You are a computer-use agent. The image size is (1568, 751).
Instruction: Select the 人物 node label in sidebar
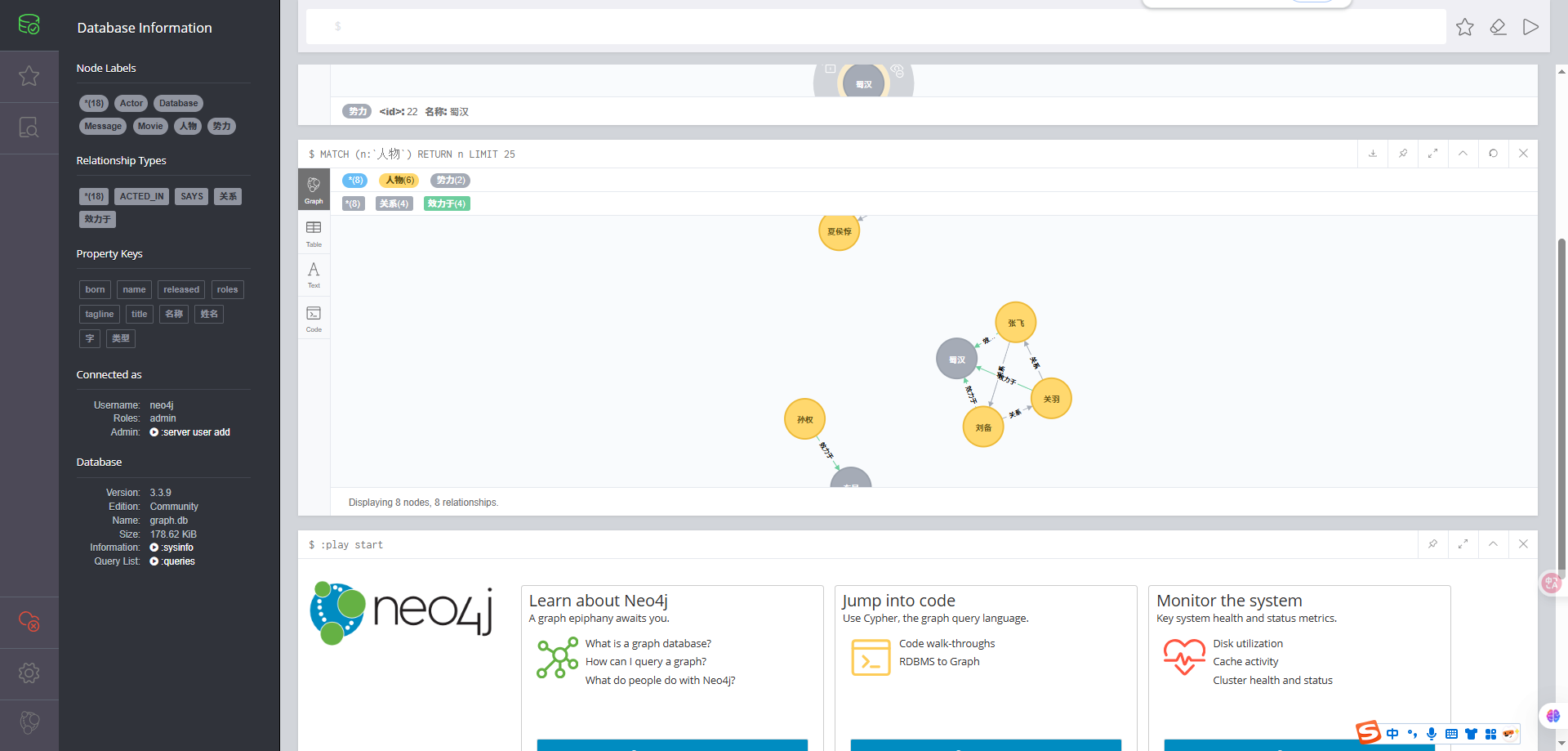click(188, 126)
